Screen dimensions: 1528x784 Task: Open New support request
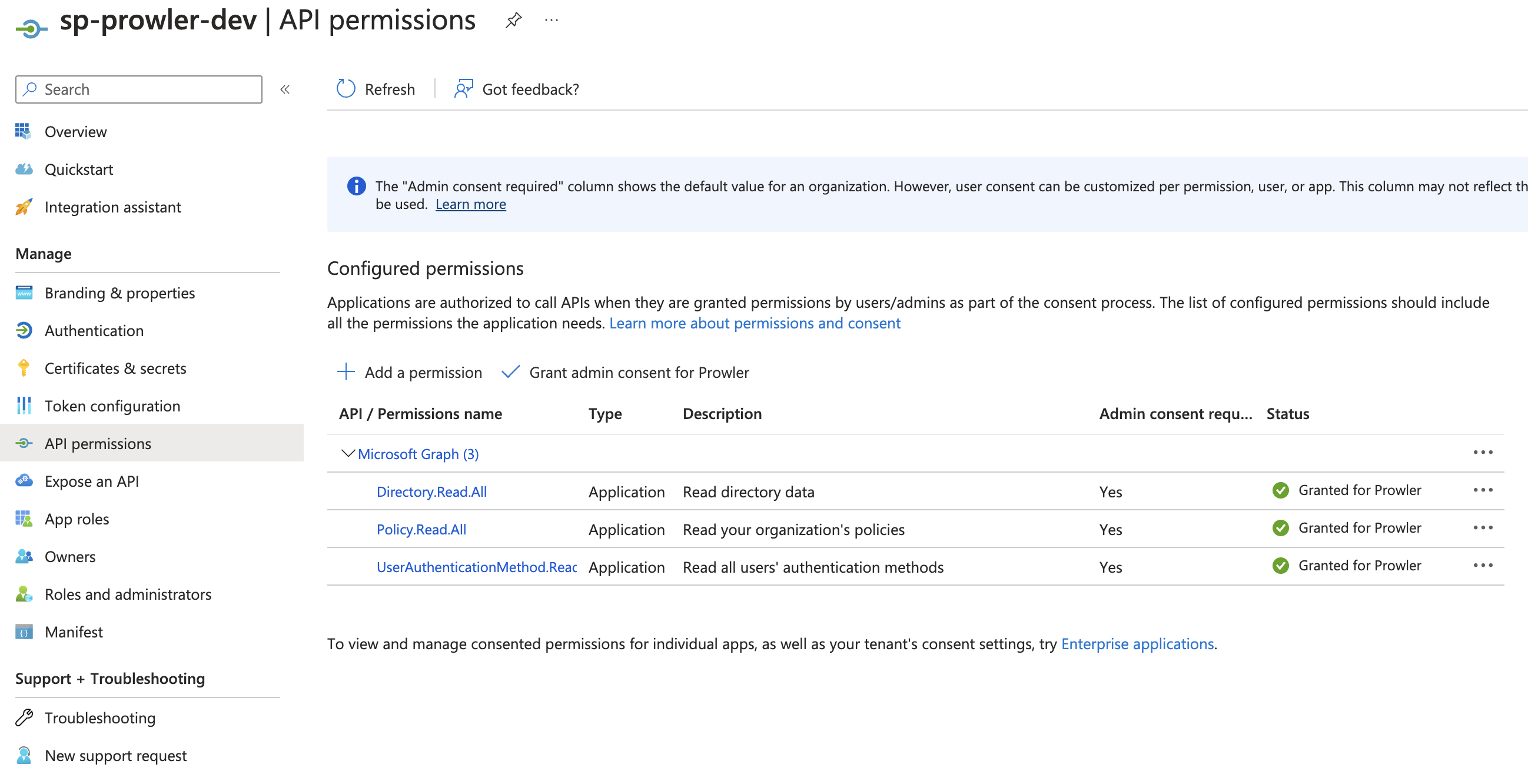[116, 755]
